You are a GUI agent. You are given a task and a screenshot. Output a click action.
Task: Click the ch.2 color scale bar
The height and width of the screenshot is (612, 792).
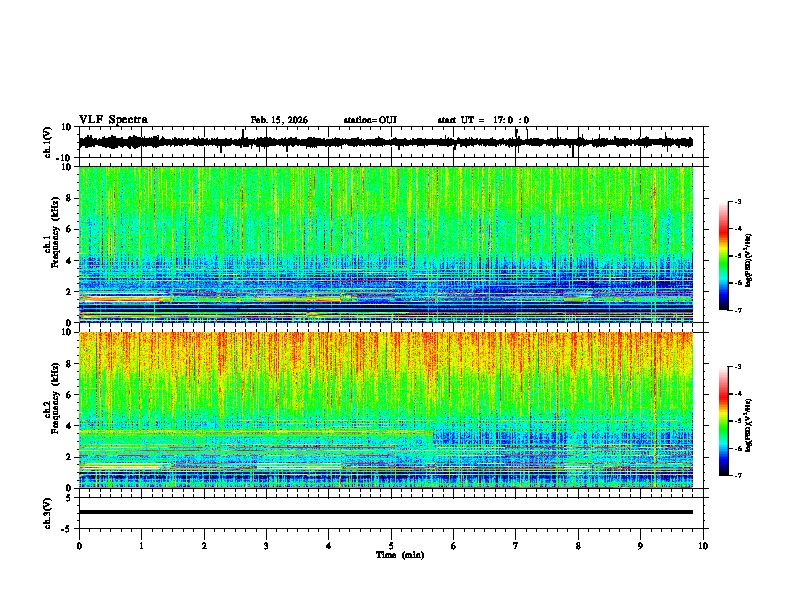click(x=724, y=421)
